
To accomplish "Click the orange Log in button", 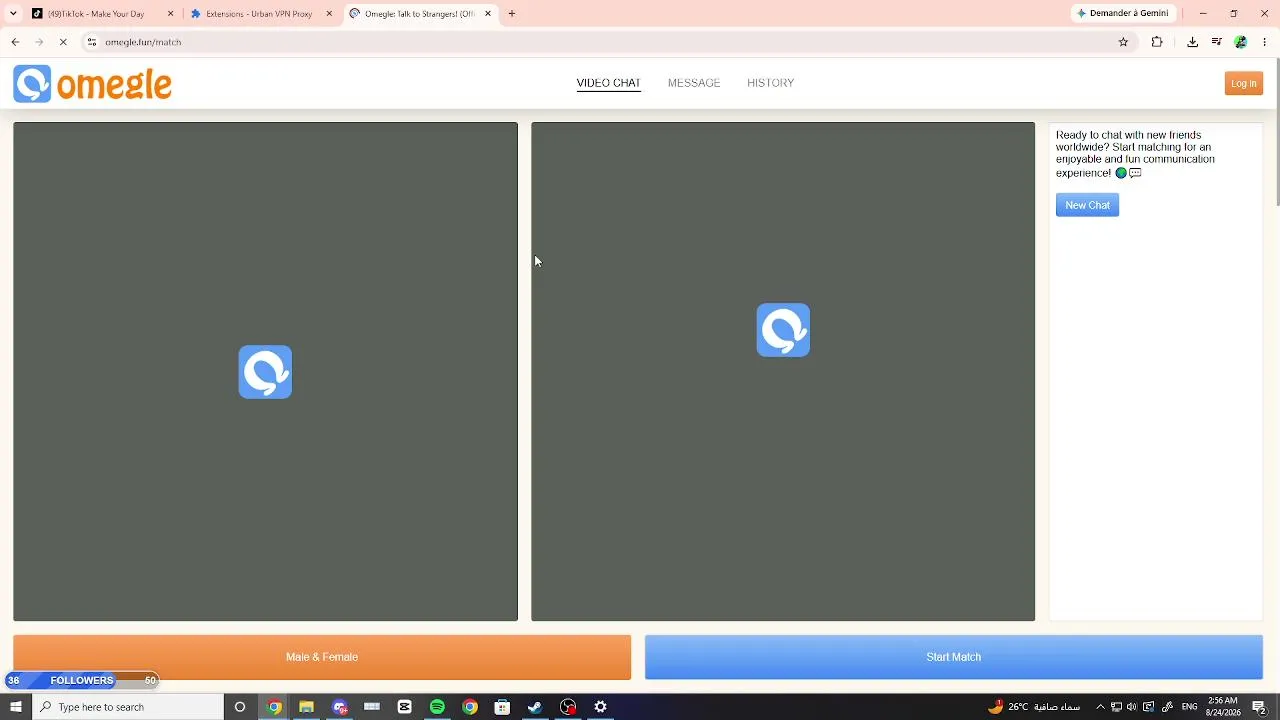I will click(x=1244, y=84).
